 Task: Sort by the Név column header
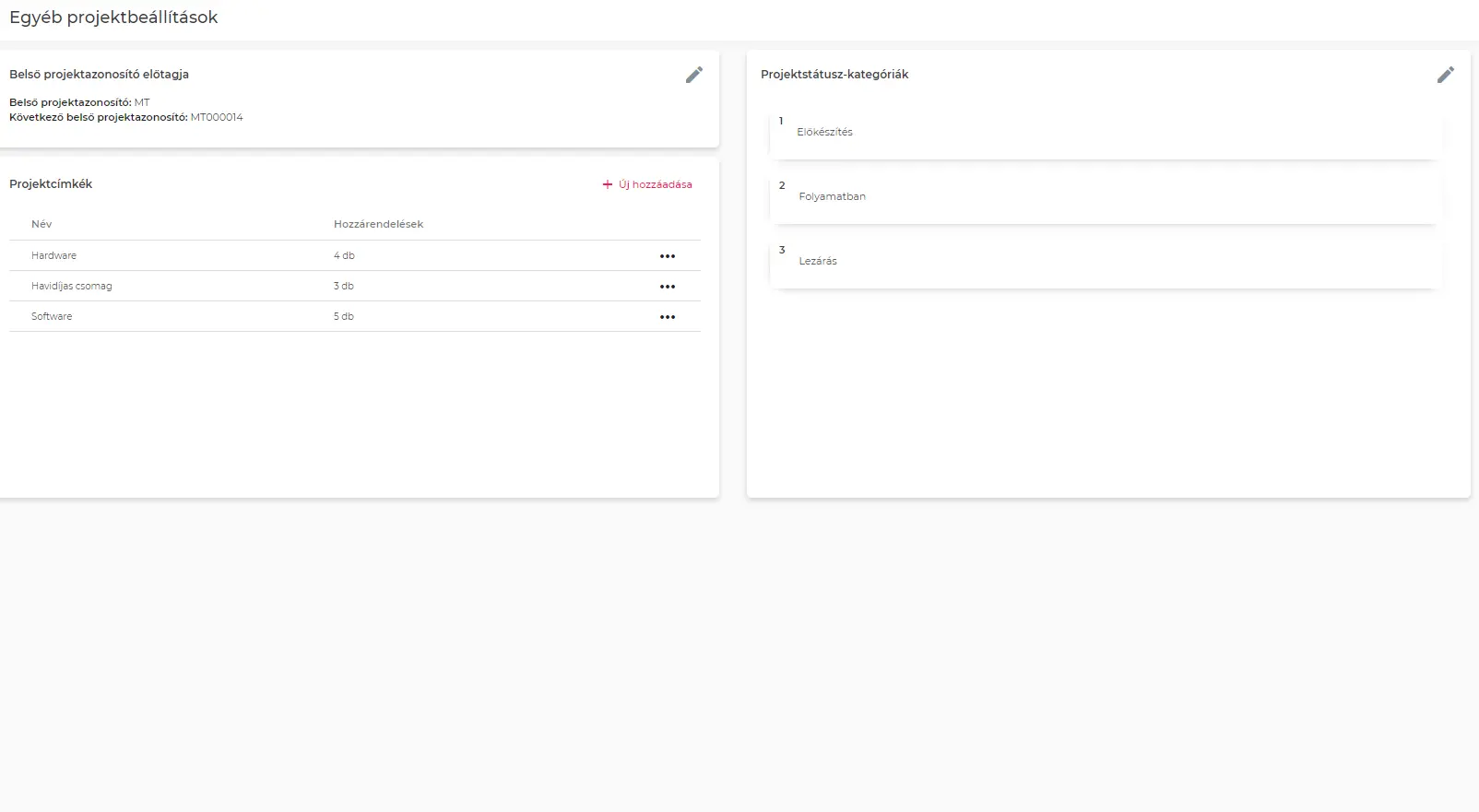click(x=41, y=224)
